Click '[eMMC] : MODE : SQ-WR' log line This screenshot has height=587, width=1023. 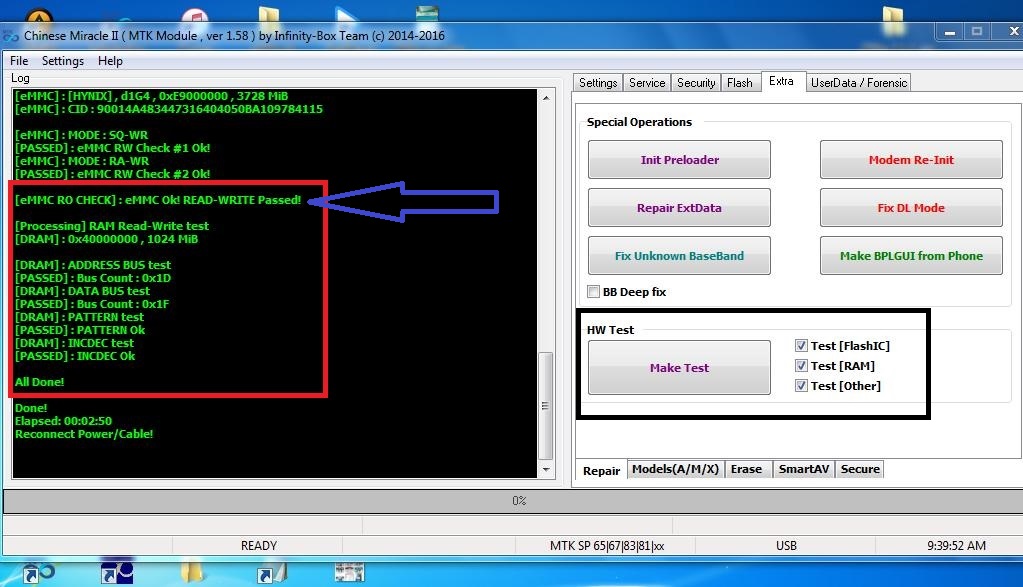[x=82, y=135]
